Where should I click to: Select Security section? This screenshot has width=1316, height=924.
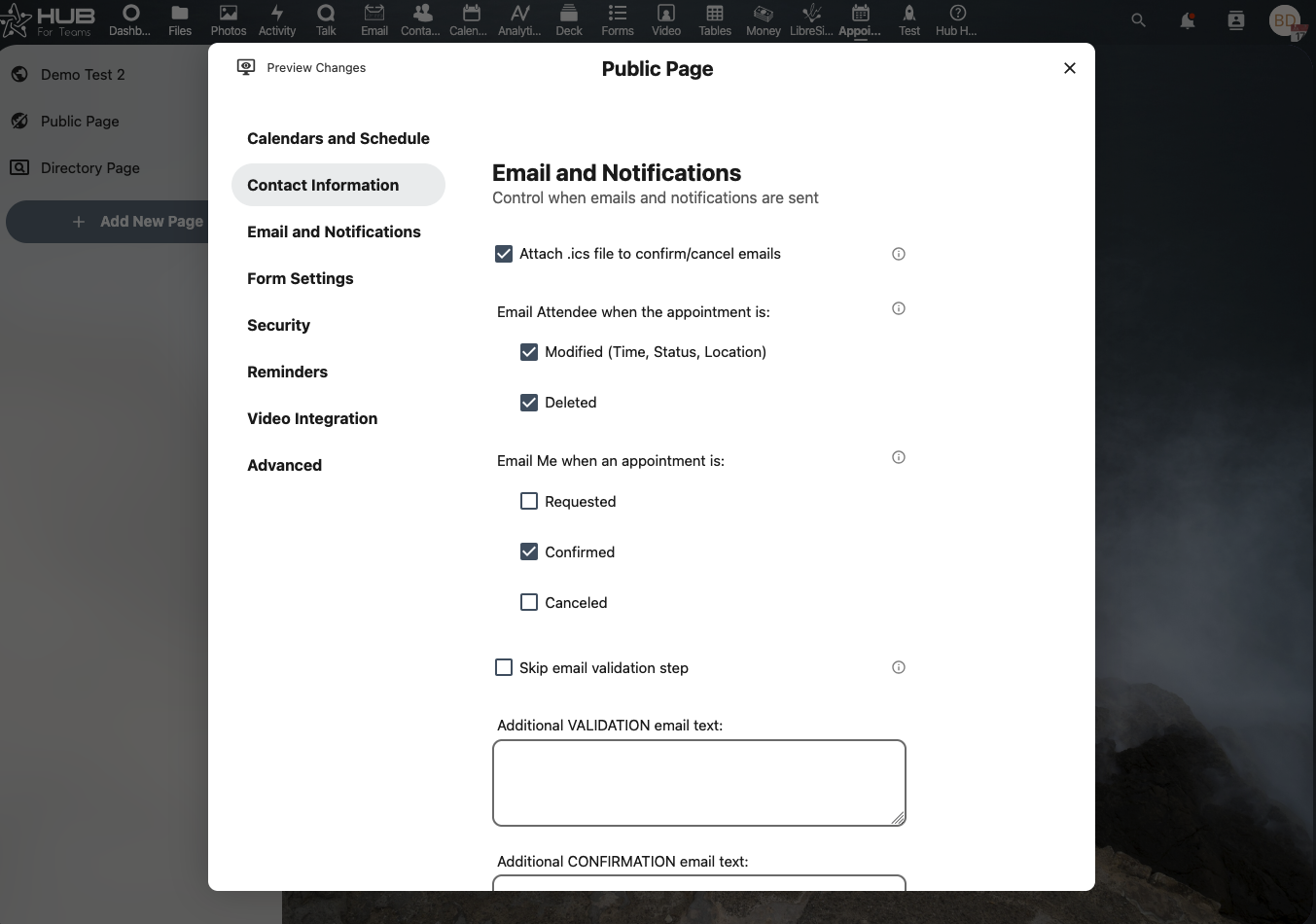click(x=338, y=325)
